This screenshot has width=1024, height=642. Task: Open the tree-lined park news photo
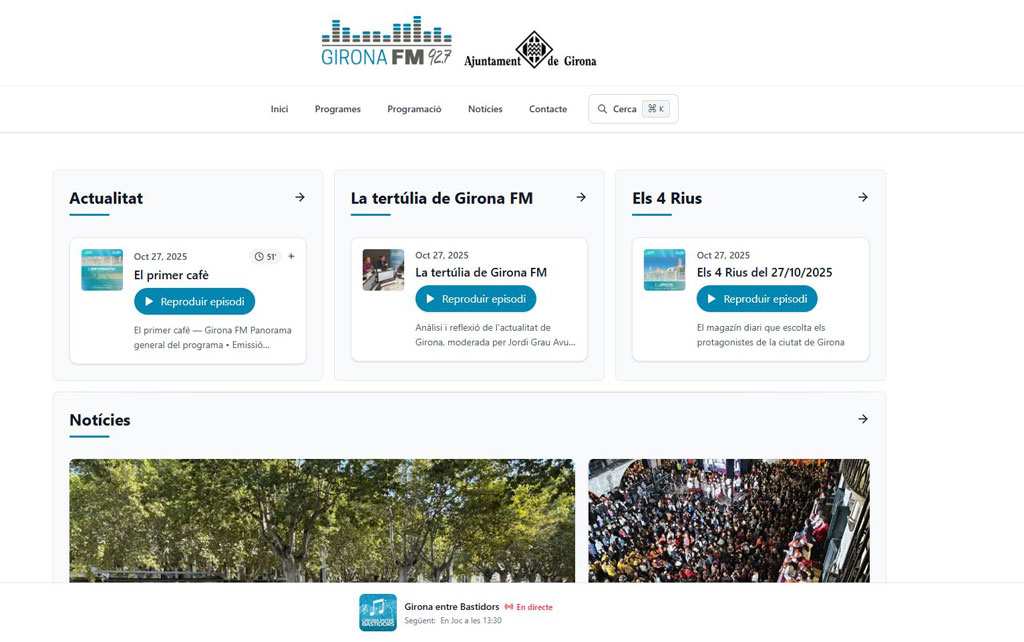[x=322, y=520]
